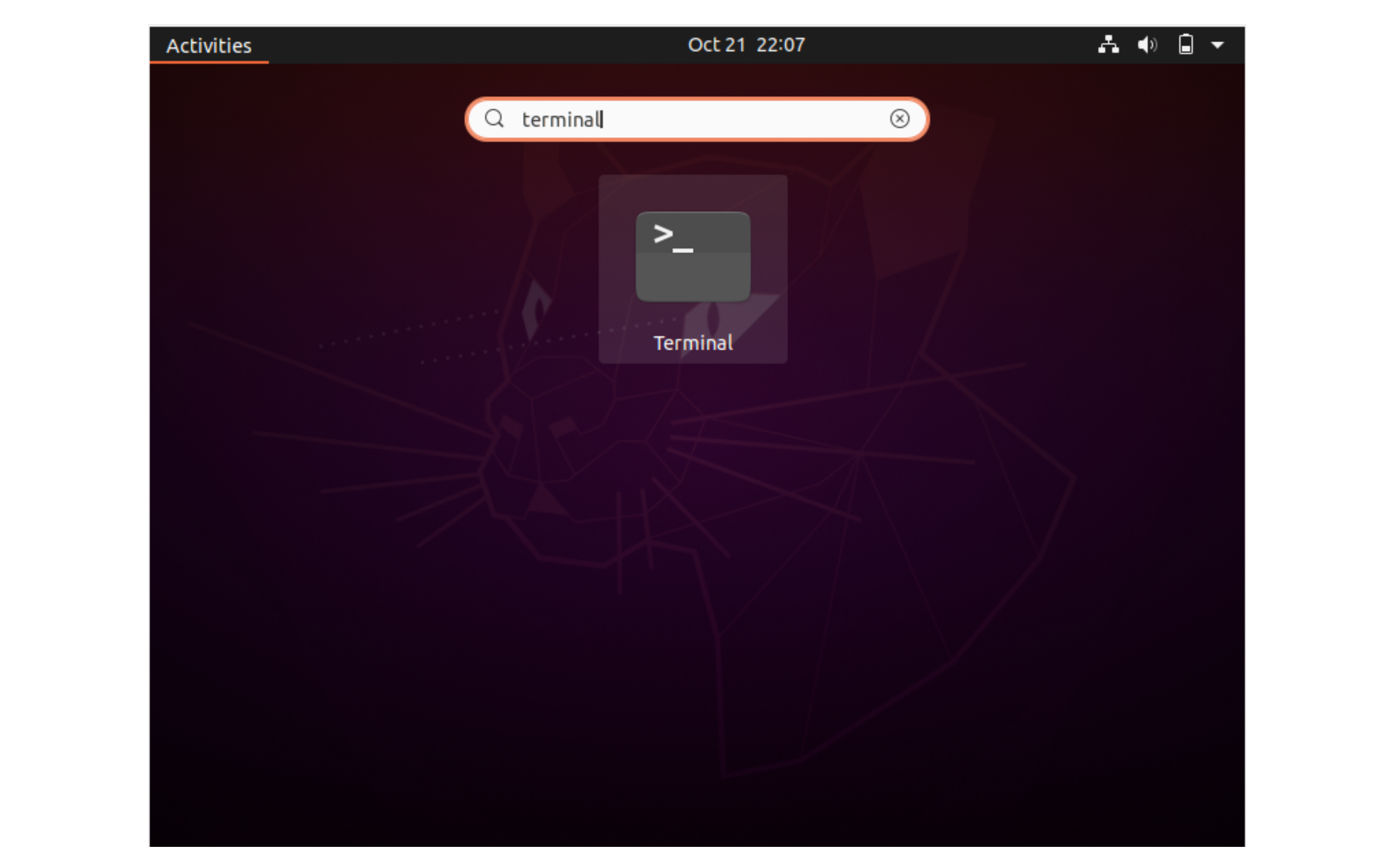Click the wired network status icon

[x=1108, y=45]
